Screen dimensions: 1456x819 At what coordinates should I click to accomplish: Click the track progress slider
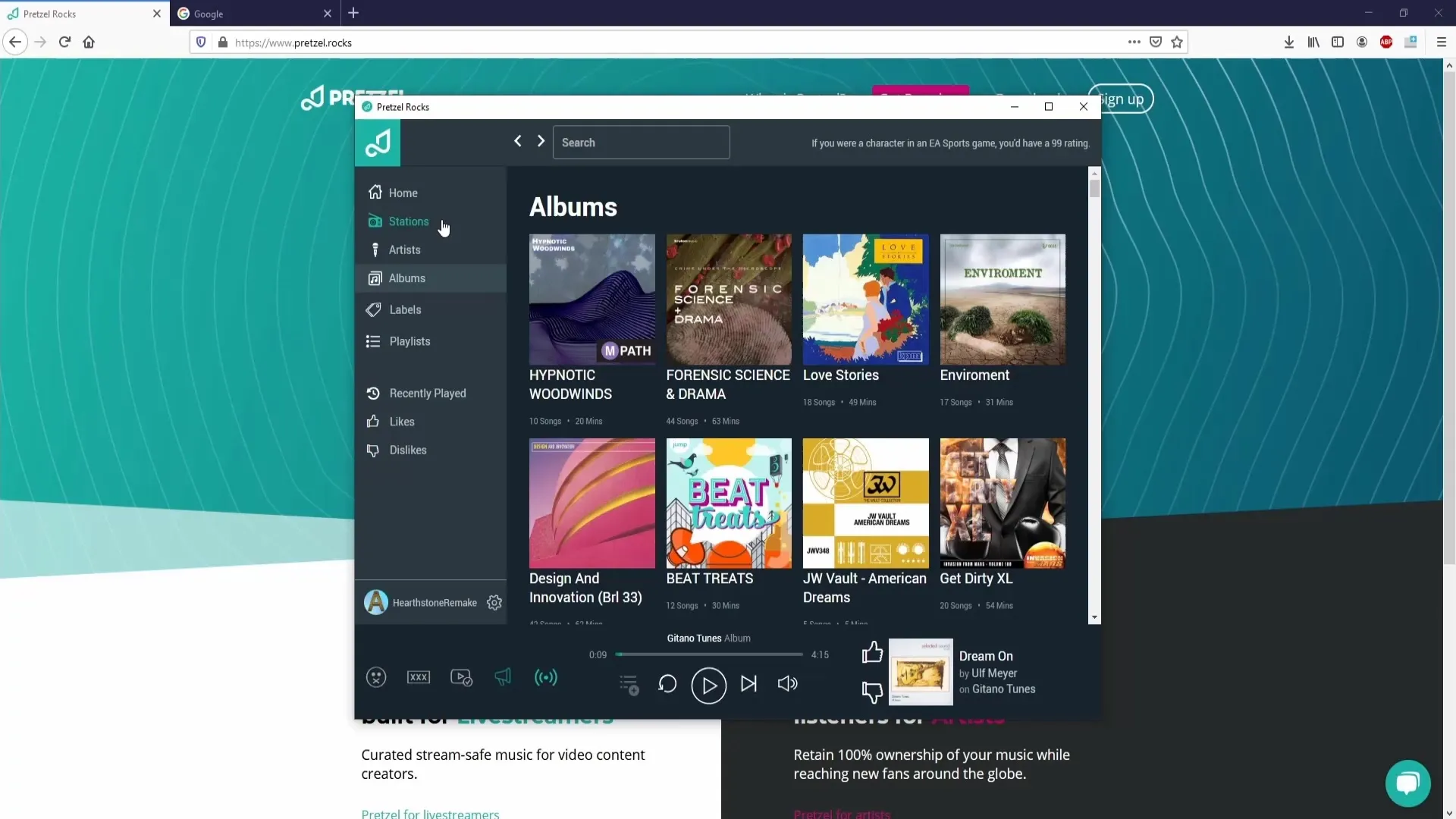(709, 654)
